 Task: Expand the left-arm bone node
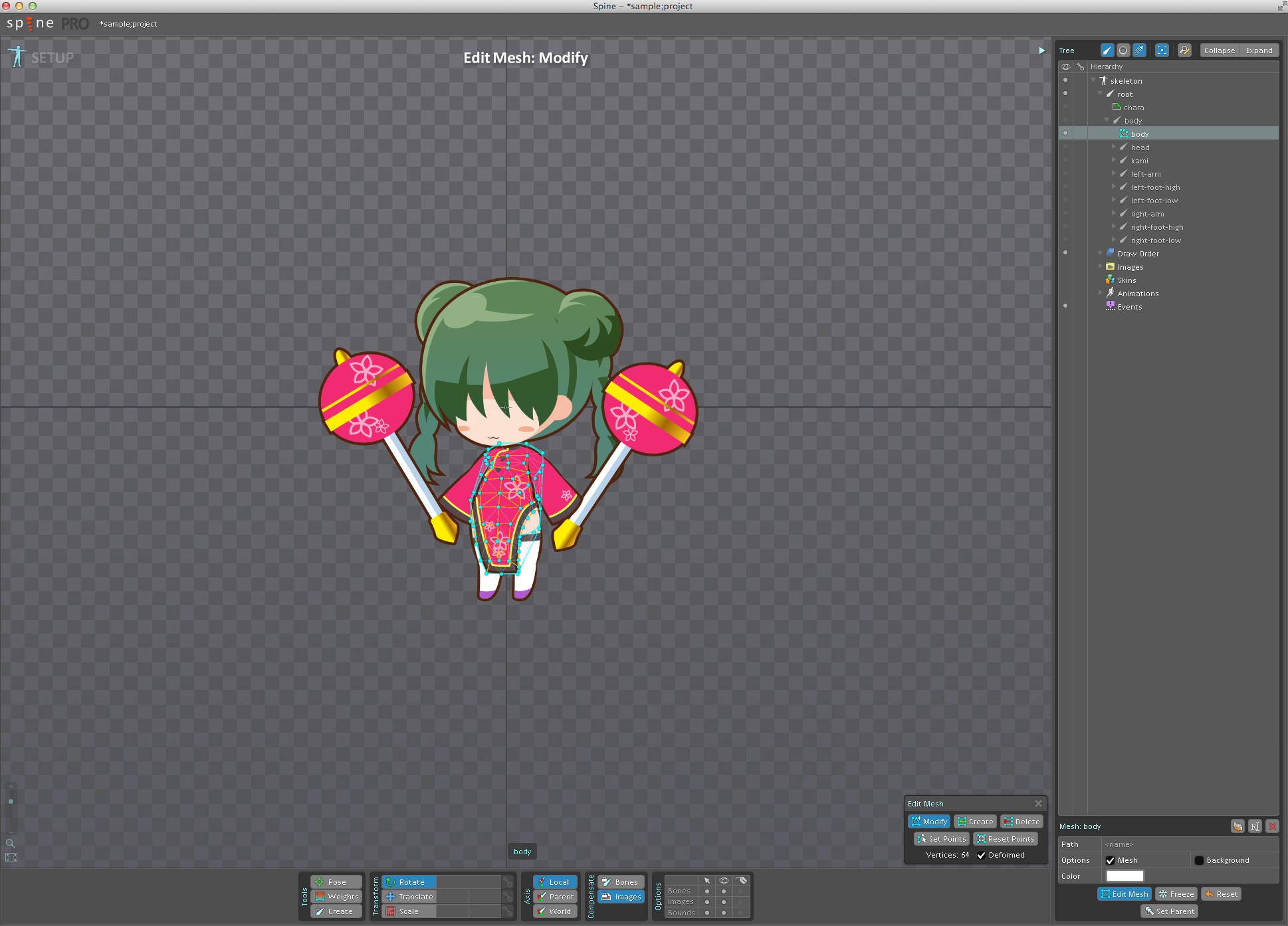click(1114, 173)
